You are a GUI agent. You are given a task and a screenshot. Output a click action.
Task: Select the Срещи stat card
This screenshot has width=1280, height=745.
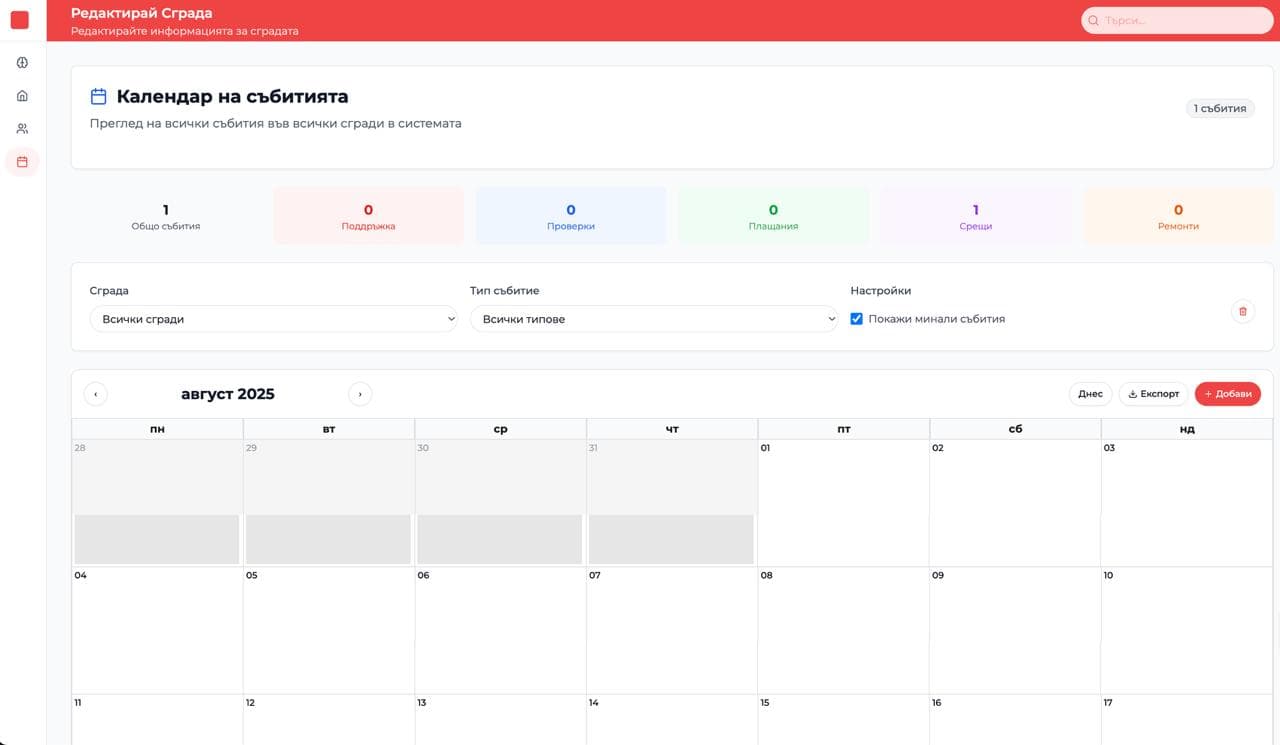(x=976, y=216)
